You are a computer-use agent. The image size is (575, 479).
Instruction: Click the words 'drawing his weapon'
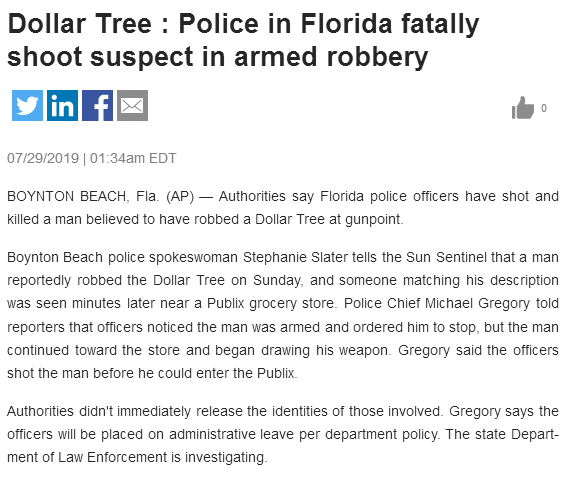pos(324,351)
